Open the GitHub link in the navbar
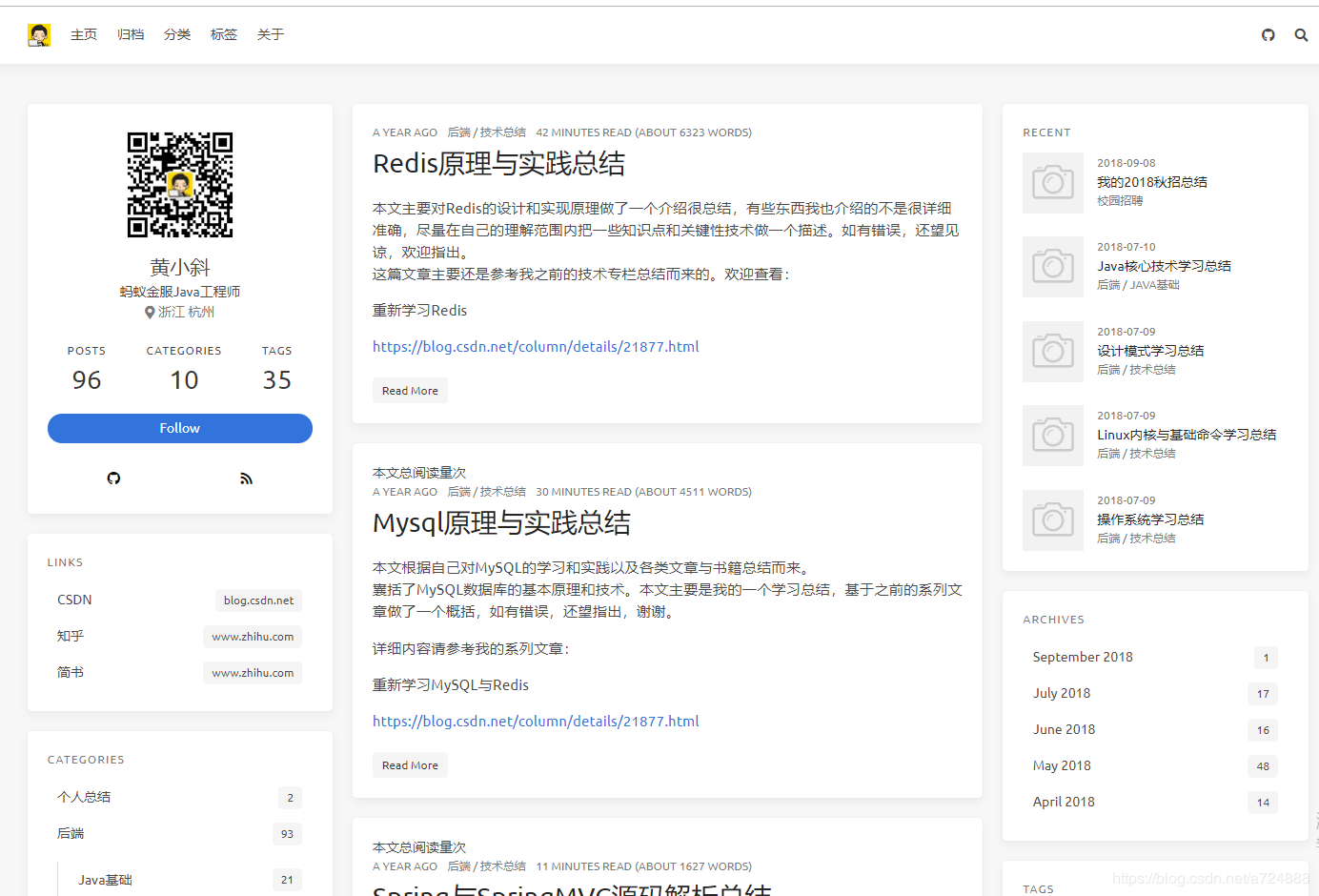1319x896 pixels. (1268, 34)
